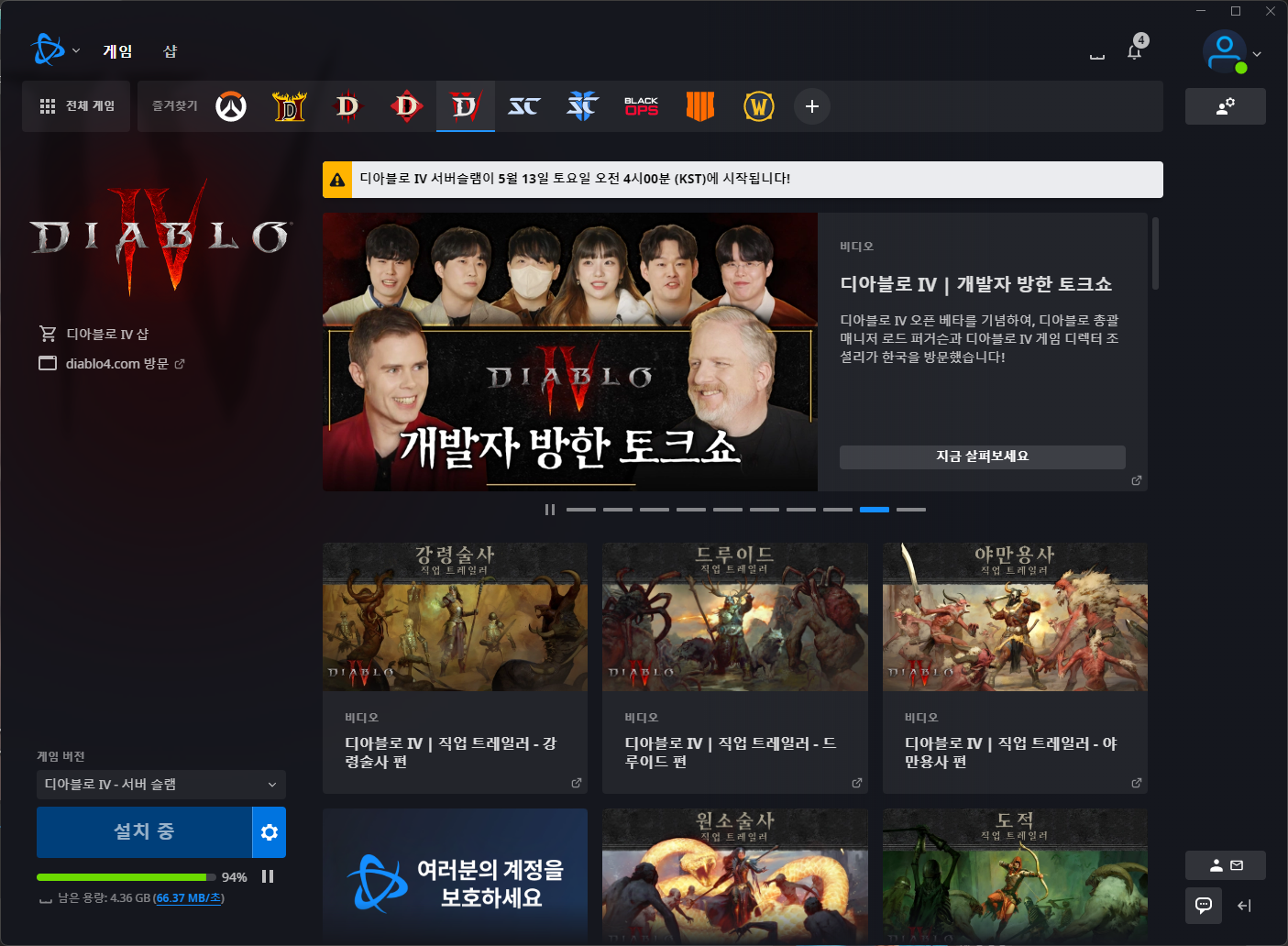Screen dimensions: 1288x946
Task: Click the content area scrollbar
Action: pos(1155,253)
